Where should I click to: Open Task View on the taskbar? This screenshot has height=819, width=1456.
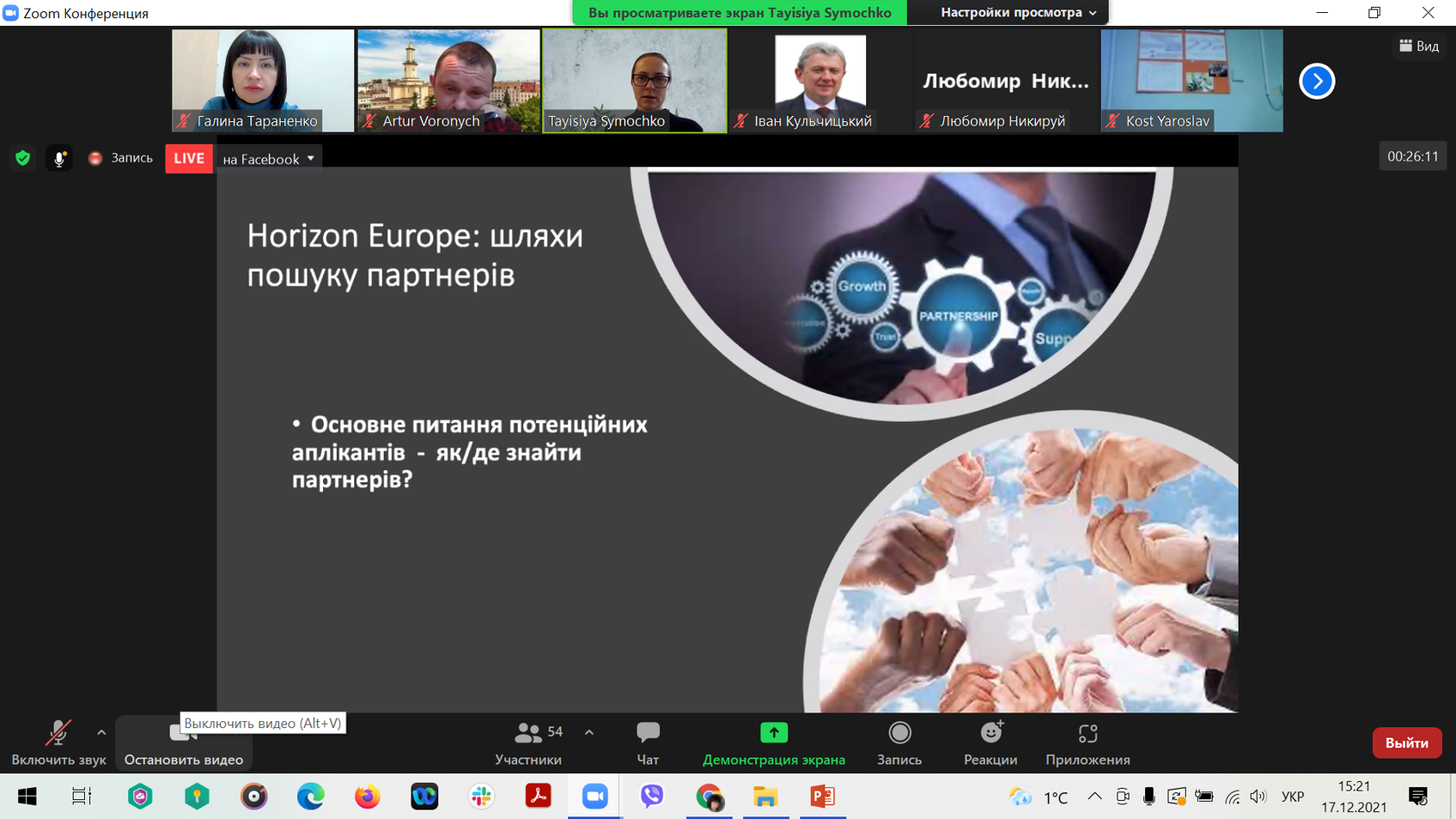82,796
